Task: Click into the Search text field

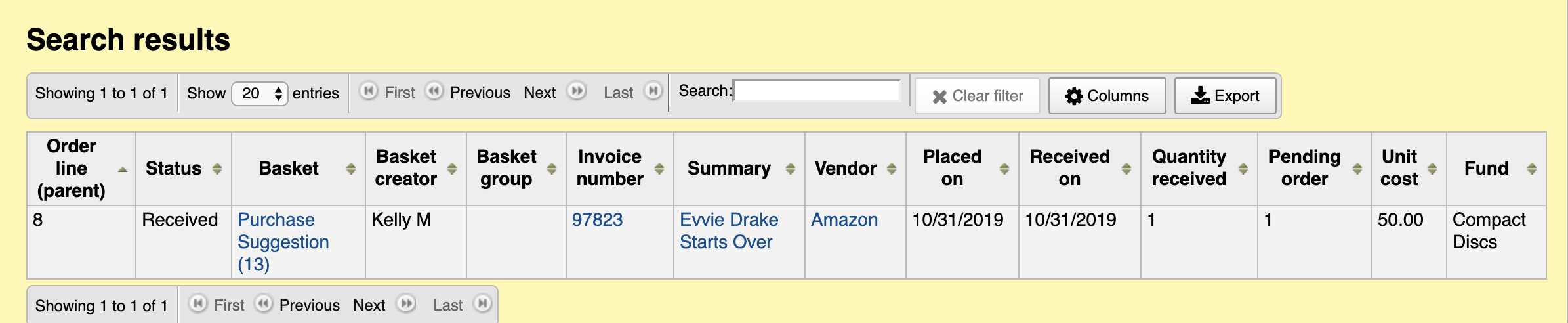Action: [817, 91]
